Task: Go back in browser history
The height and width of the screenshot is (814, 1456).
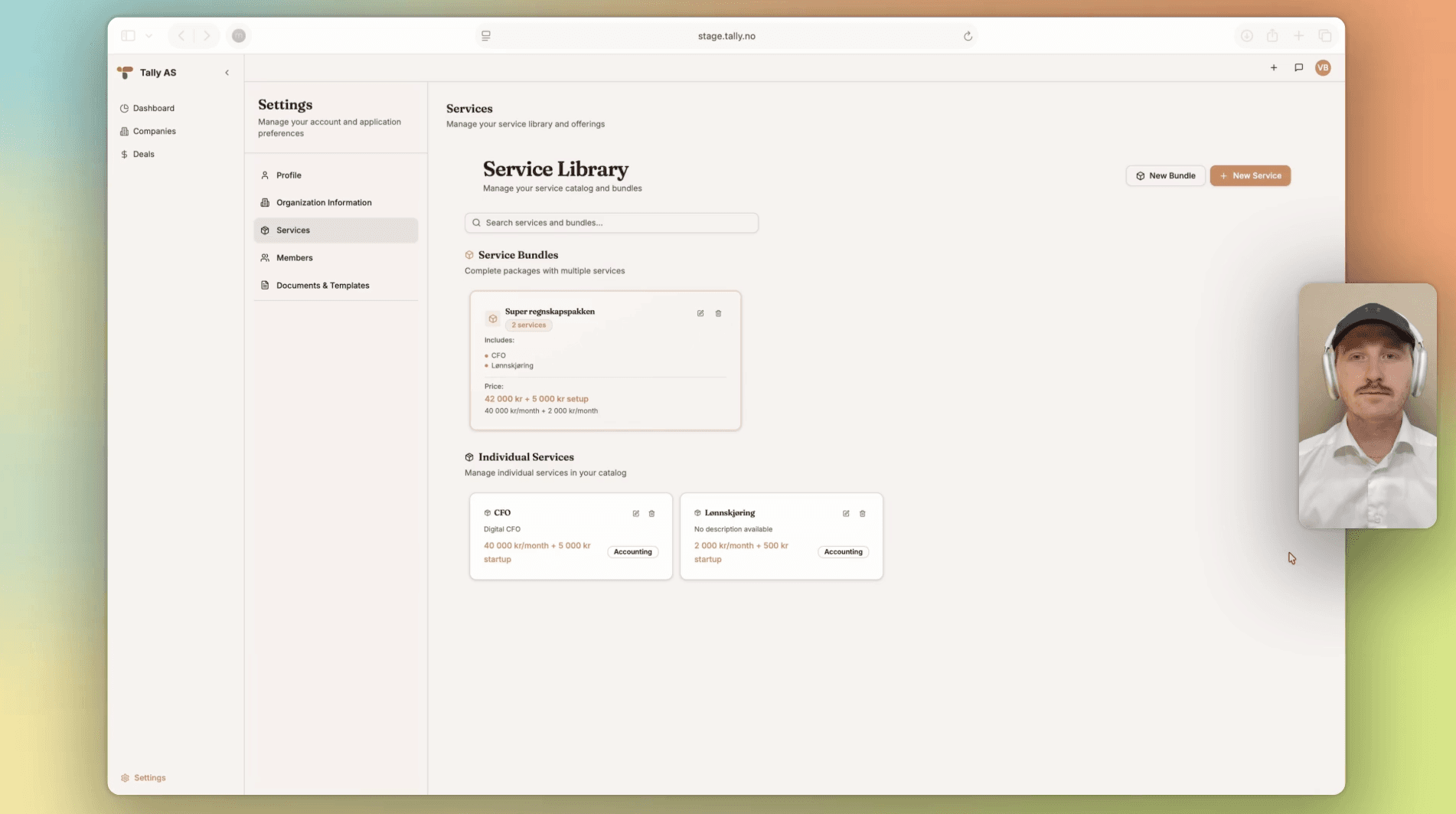Action: (181, 36)
